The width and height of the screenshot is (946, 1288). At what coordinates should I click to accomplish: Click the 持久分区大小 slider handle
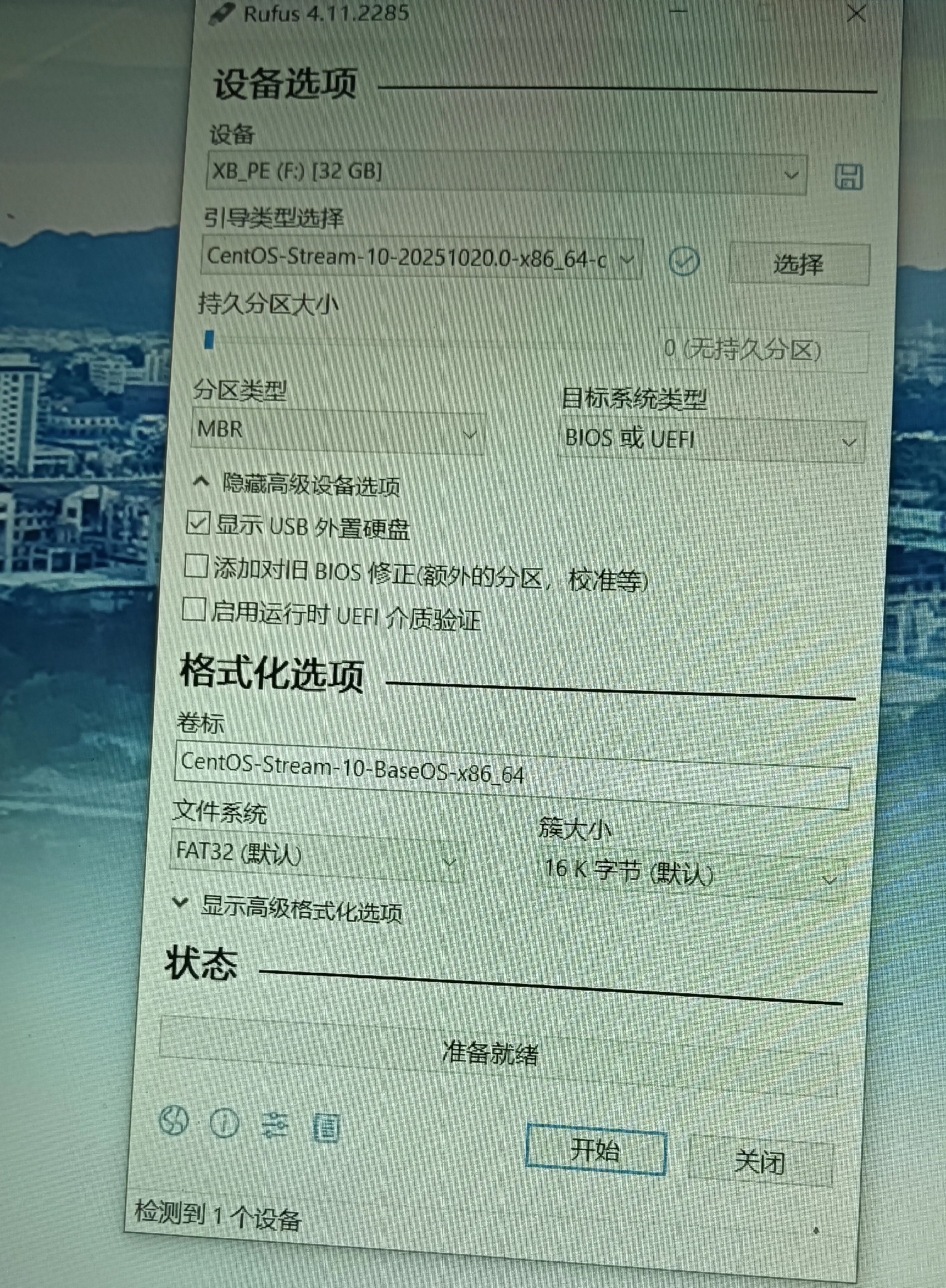click(209, 339)
